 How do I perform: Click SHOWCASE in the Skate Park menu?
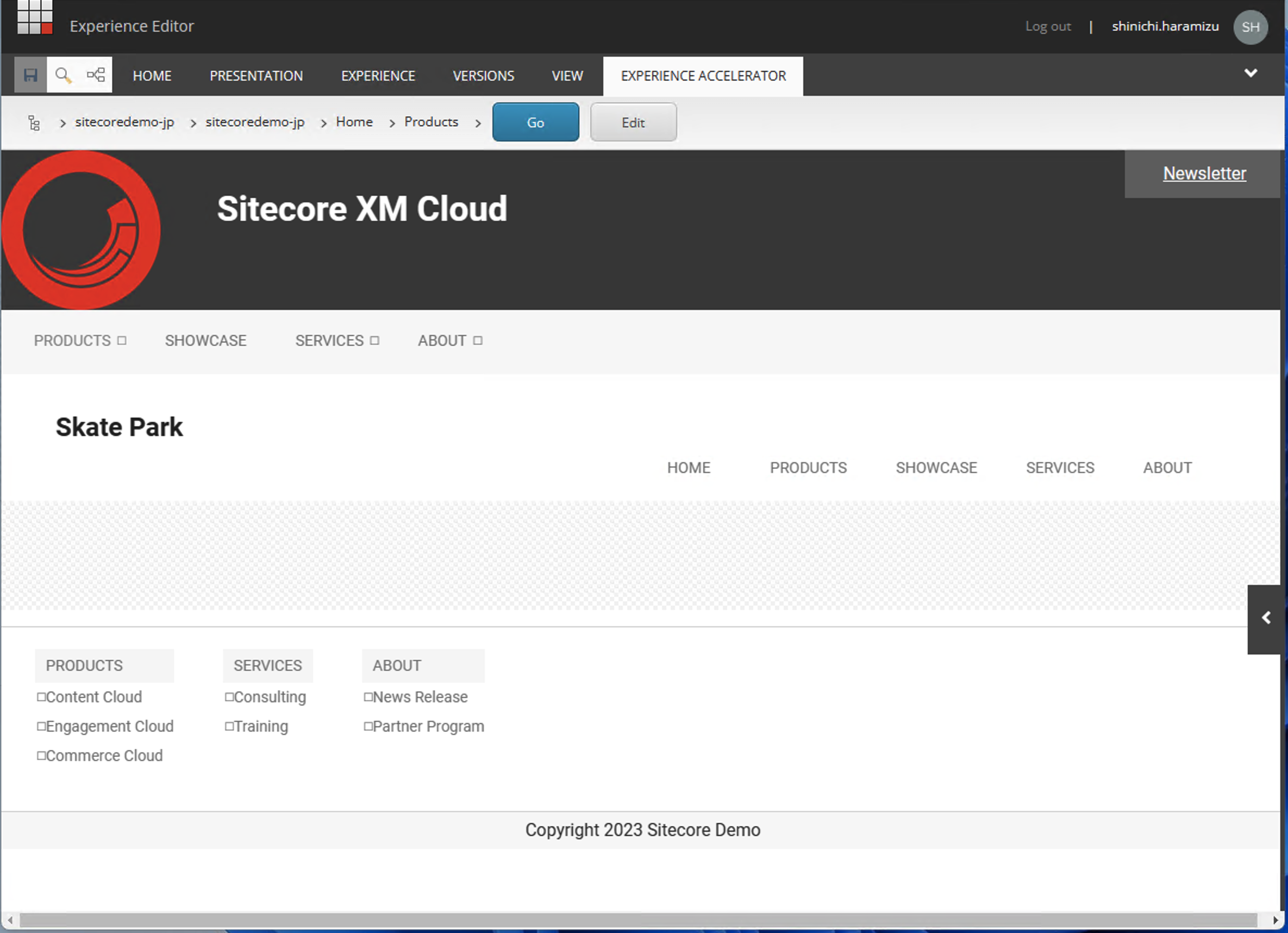pyautogui.click(x=936, y=468)
